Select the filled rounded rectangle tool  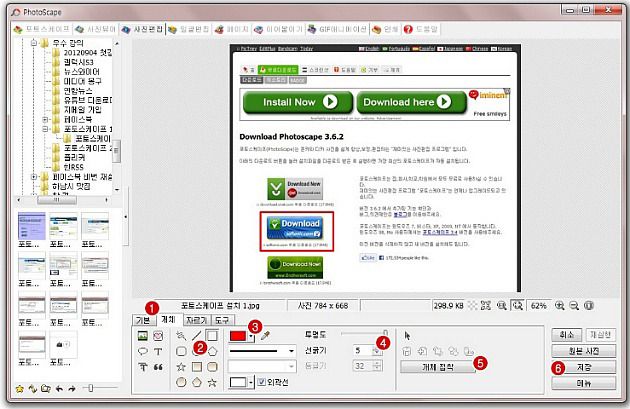(212, 367)
